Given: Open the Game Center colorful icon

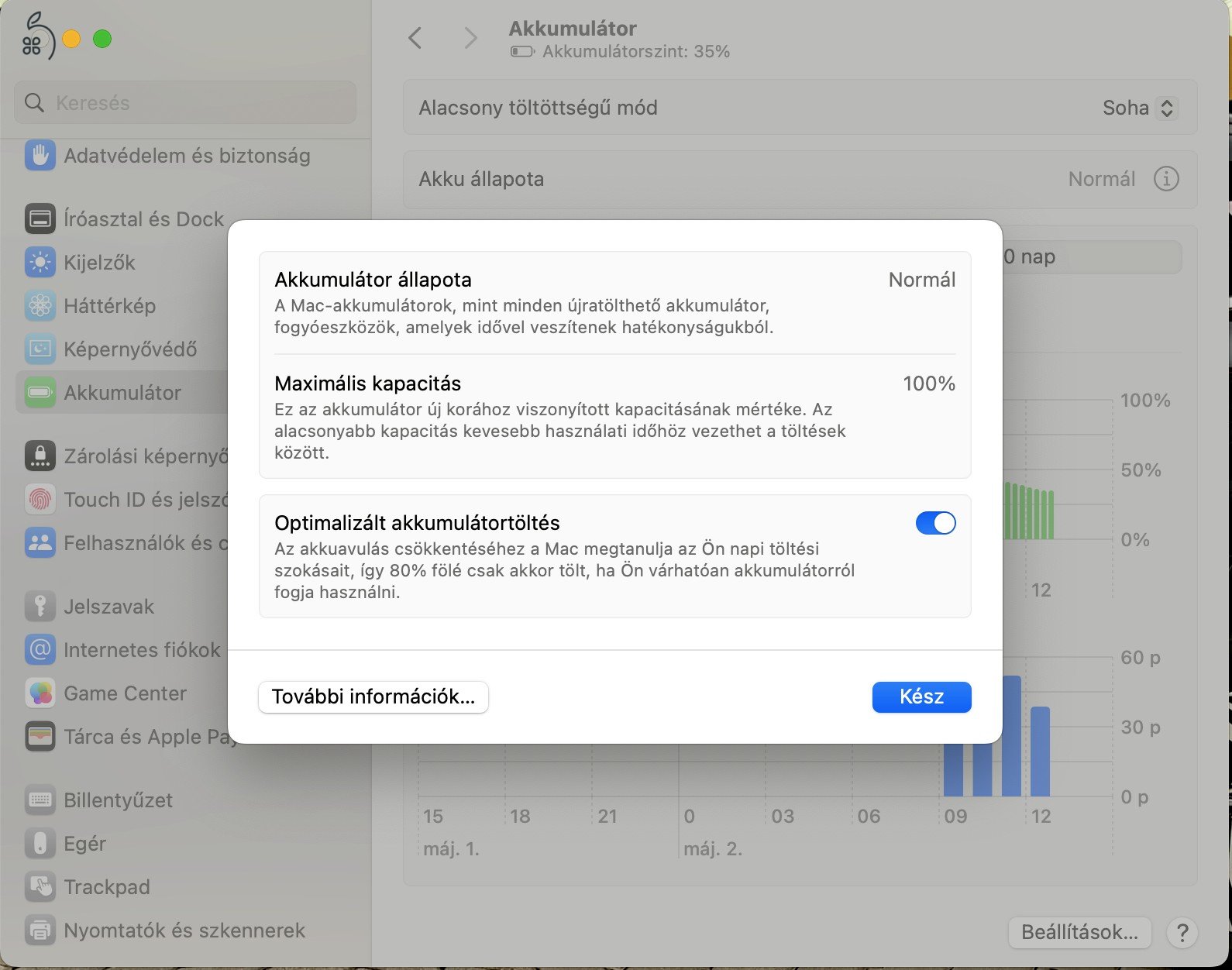Looking at the screenshot, I should [x=40, y=693].
